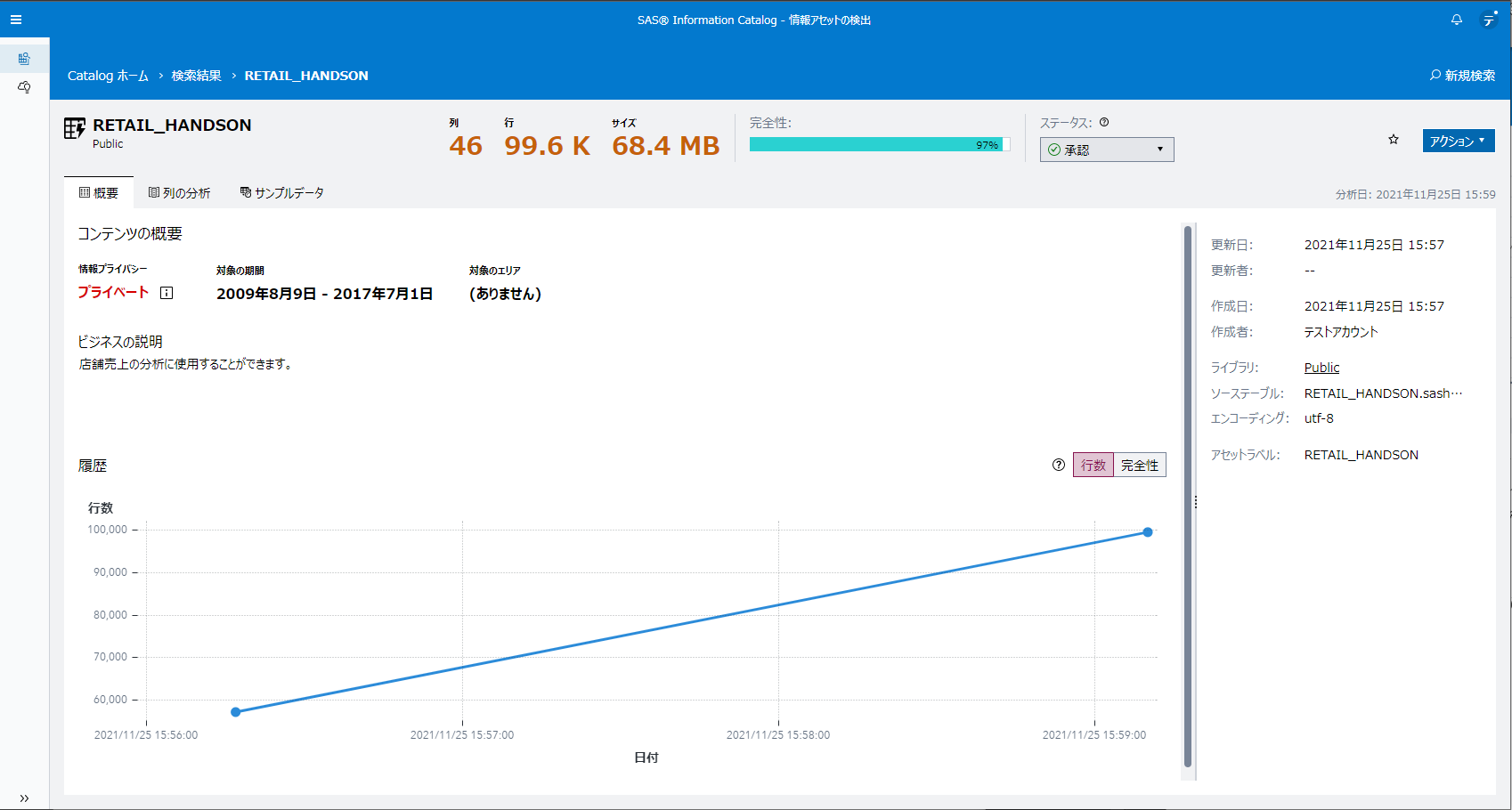Click the asset label RETAIL_HANDSON value
This screenshot has width=1512, height=810.
coord(1362,455)
